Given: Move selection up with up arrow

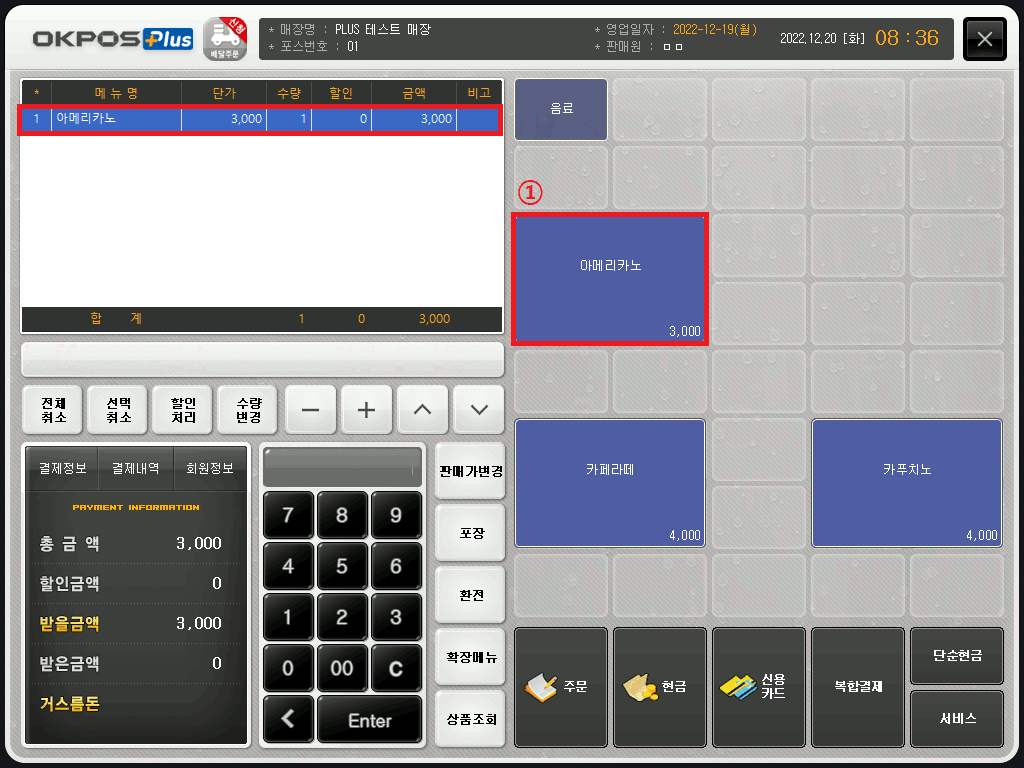Looking at the screenshot, I should click(422, 410).
